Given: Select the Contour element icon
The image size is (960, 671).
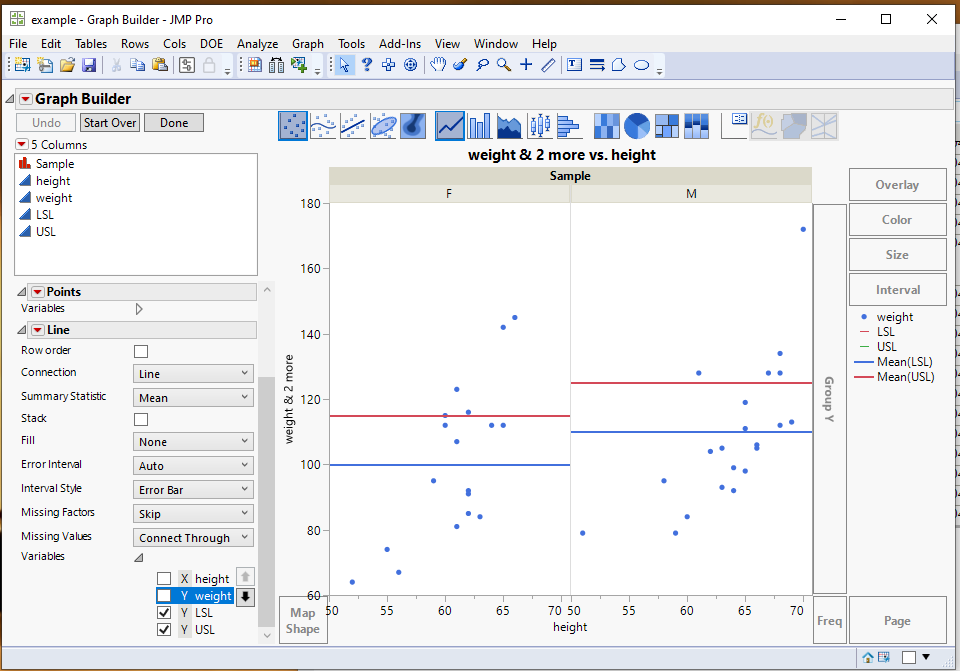Looking at the screenshot, I should (415, 125).
